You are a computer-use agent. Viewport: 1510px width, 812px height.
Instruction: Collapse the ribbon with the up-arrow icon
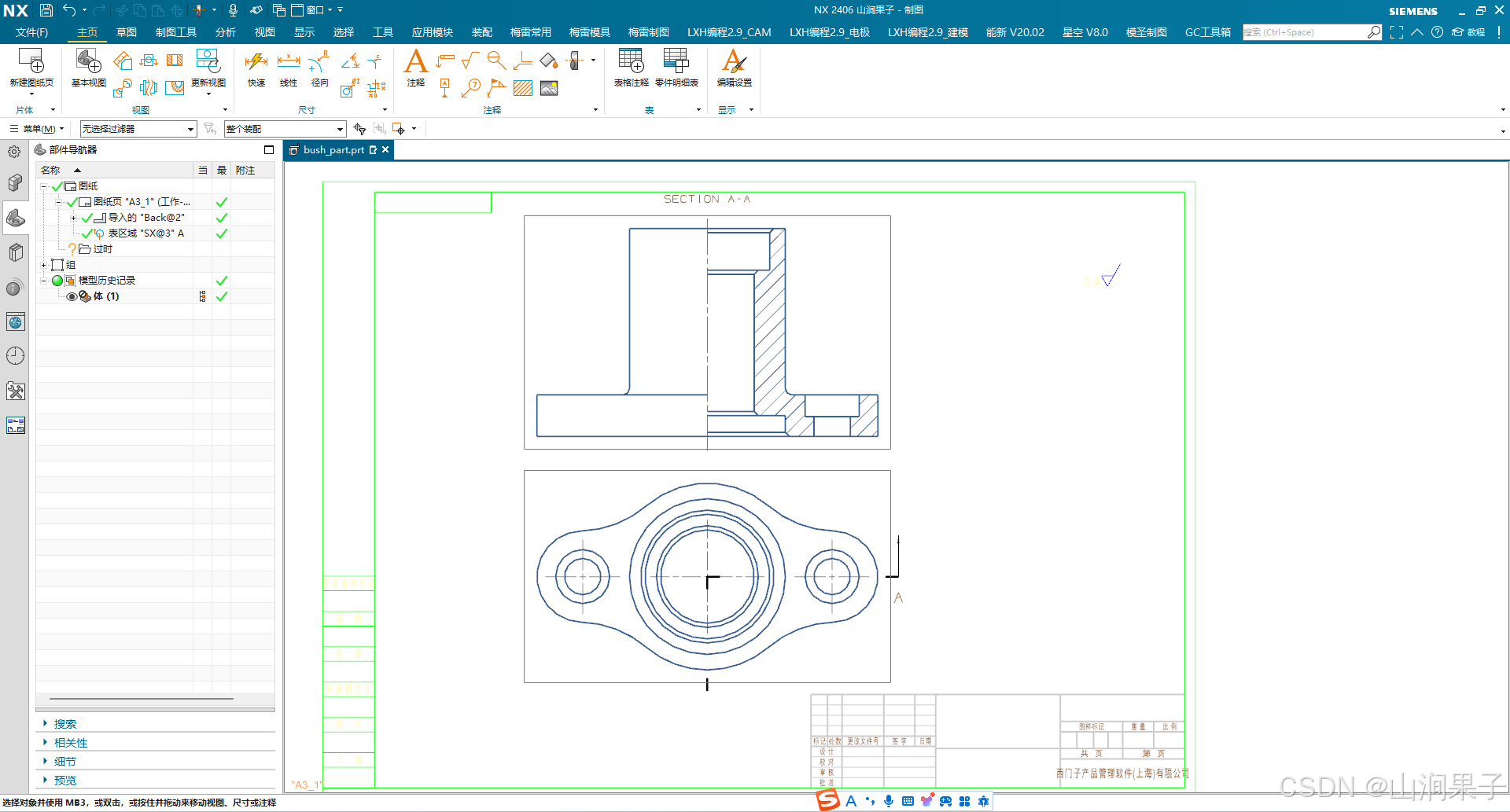(1417, 32)
